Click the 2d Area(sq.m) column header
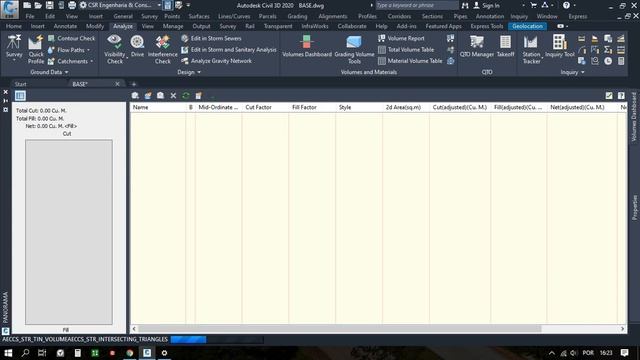The image size is (640, 360). pos(406,107)
